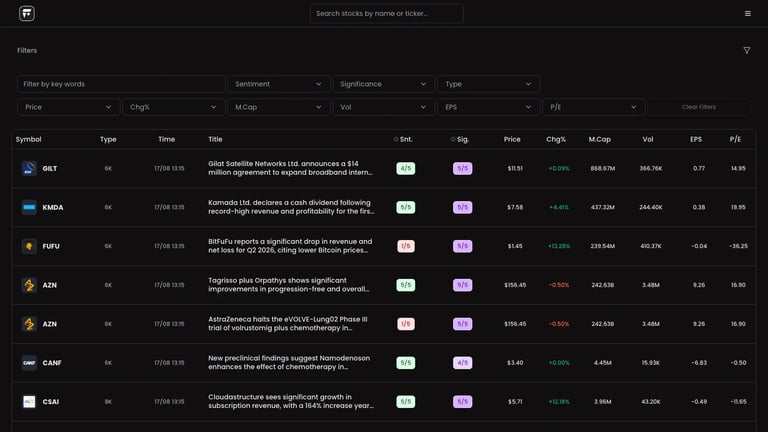Click the AZN logo in the Tagrisso row
768x432 pixels.
(x=29, y=285)
